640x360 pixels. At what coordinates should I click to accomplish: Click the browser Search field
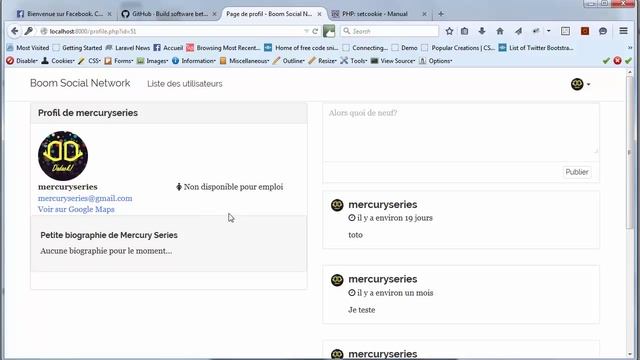pos(389,31)
